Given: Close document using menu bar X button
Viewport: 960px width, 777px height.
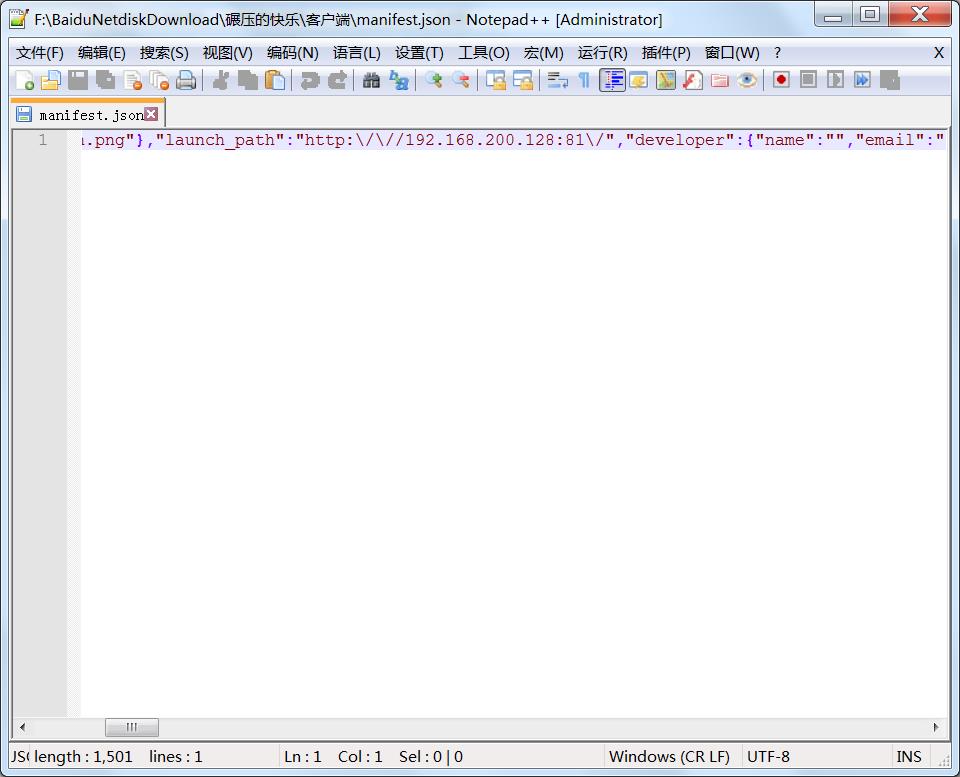Looking at the screenshot, I should click(x=939, y=53).
